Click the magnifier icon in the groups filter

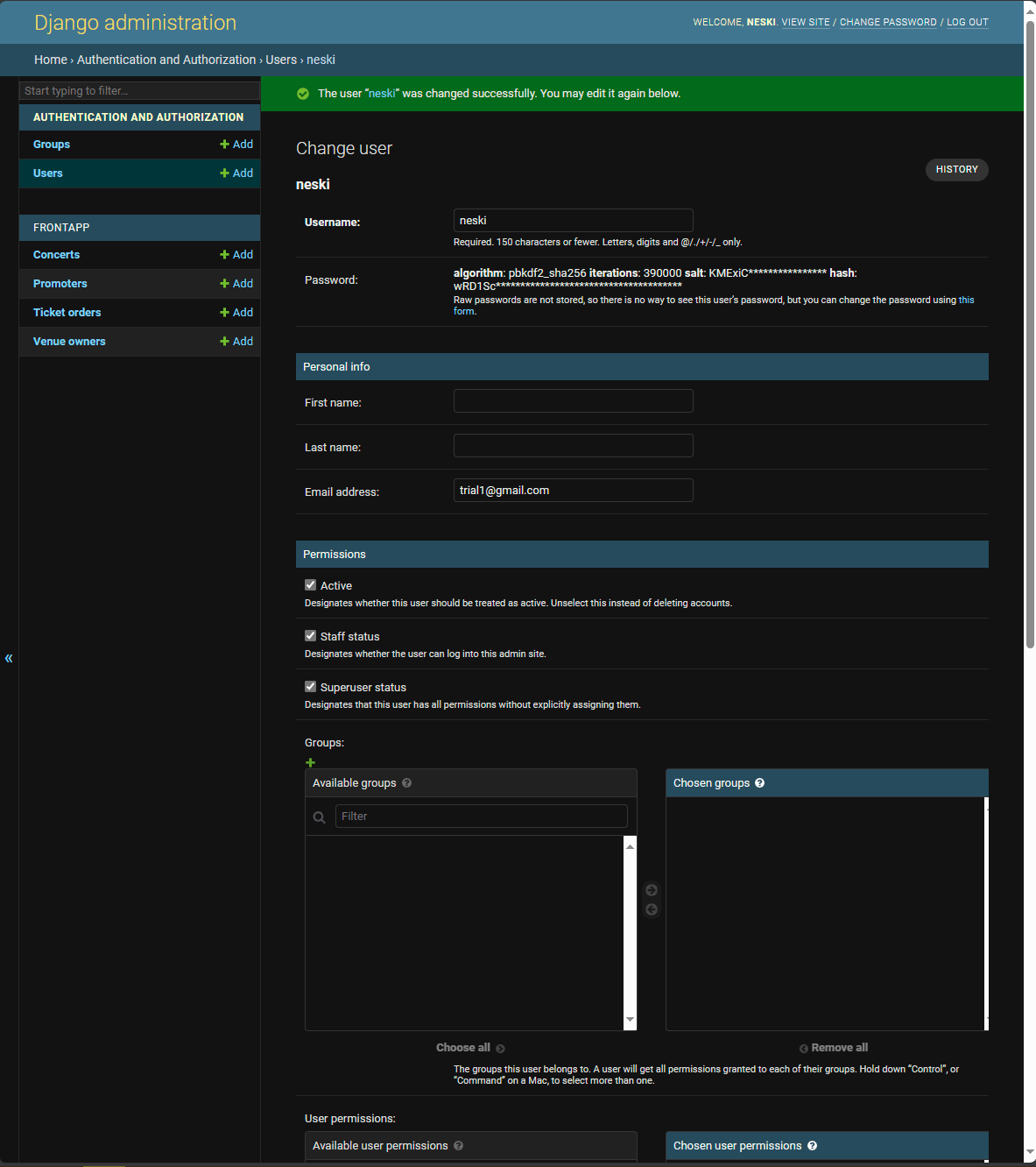click(x=319, y=816)
